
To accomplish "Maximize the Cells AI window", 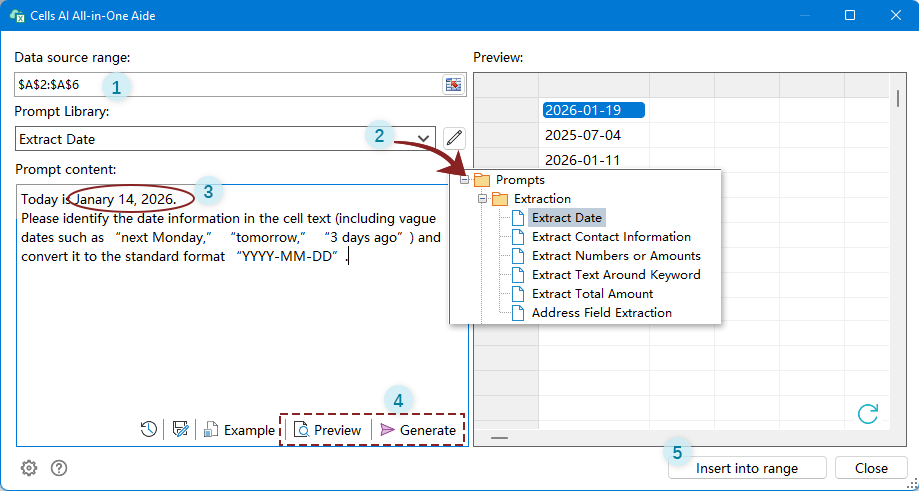I will pos(850,15).
